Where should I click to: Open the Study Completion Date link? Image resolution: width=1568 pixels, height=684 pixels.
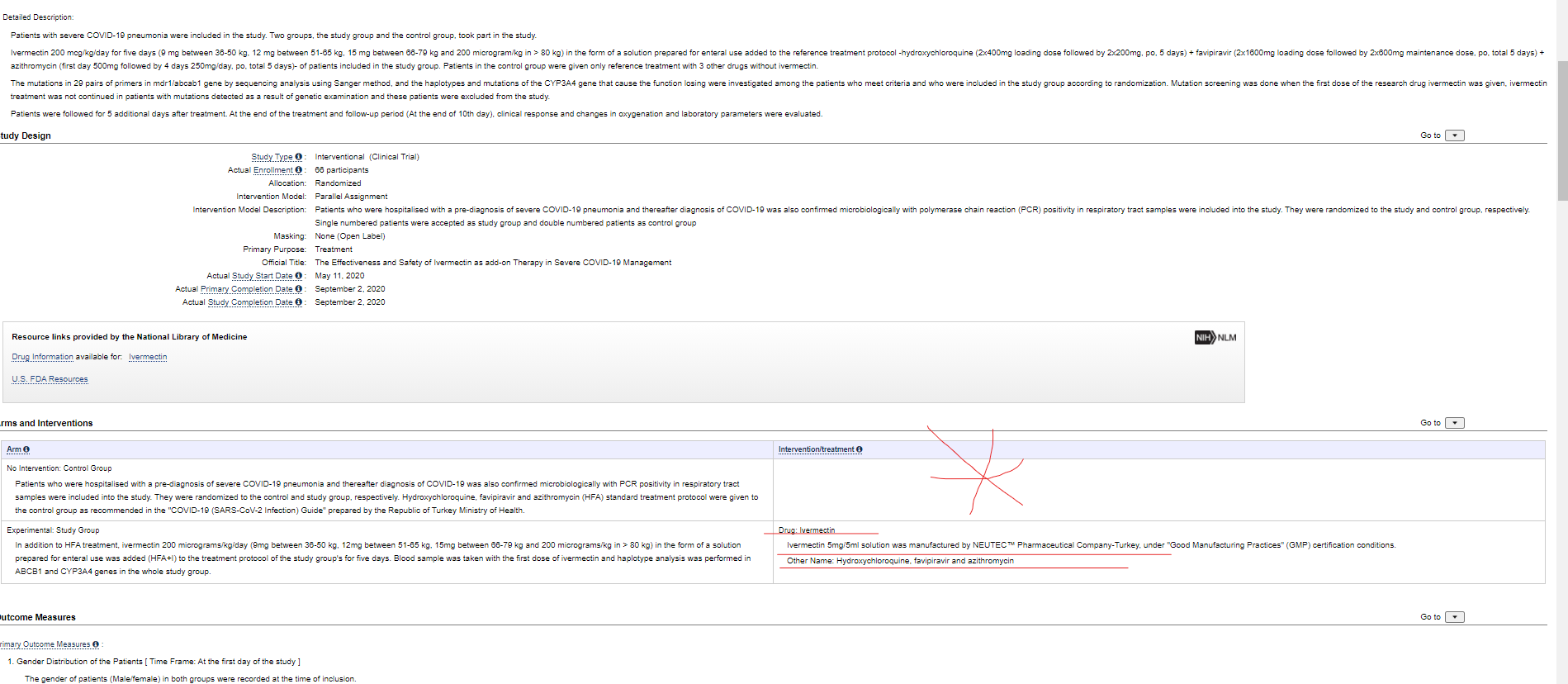tap(250, 302)
